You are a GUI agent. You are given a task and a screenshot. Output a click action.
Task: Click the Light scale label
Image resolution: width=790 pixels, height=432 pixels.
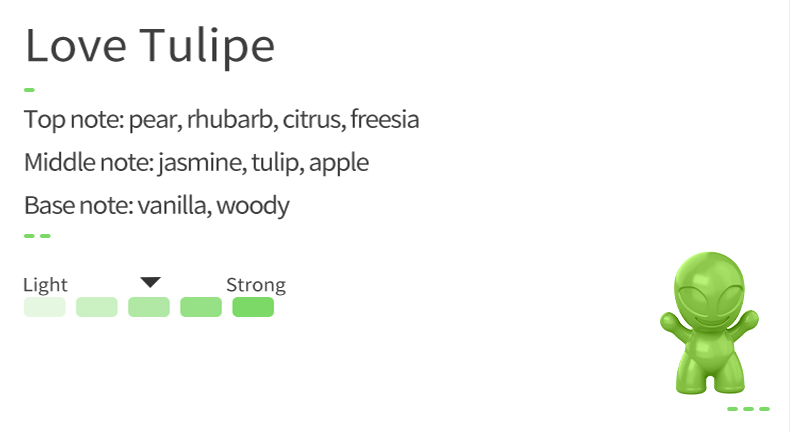coord(45,285)
